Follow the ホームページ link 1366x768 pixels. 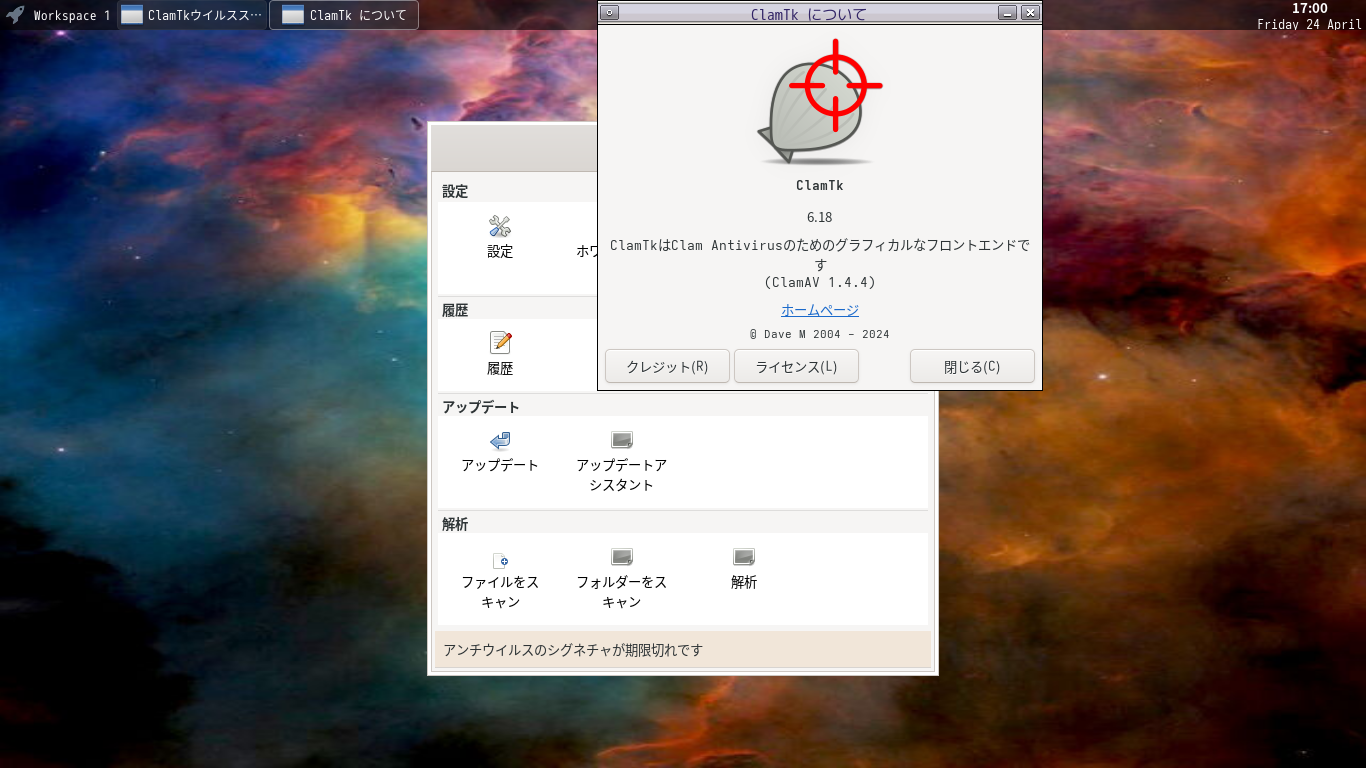pos(820,310)
